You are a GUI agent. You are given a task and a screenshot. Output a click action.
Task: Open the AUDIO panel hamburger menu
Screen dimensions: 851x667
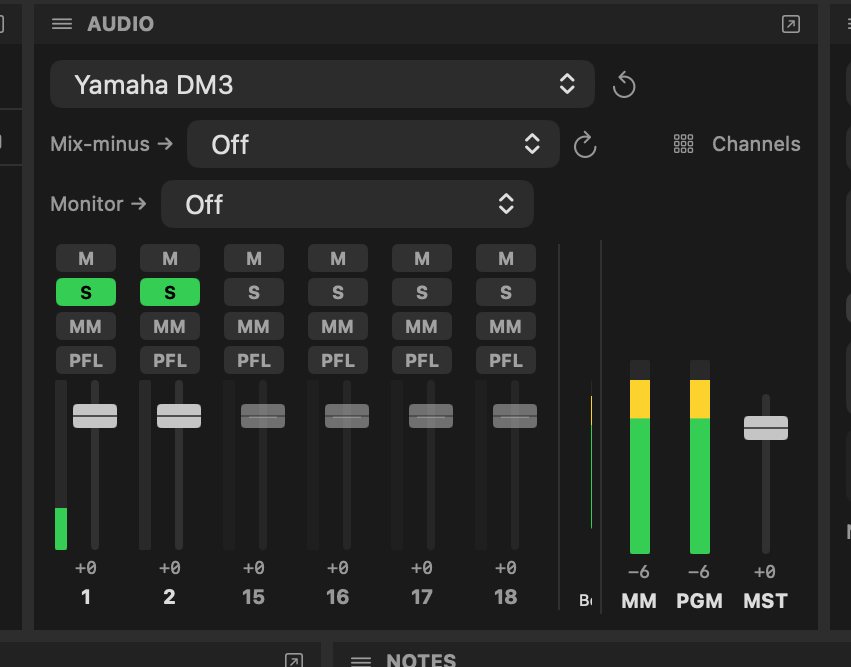[x=62, y=24]
